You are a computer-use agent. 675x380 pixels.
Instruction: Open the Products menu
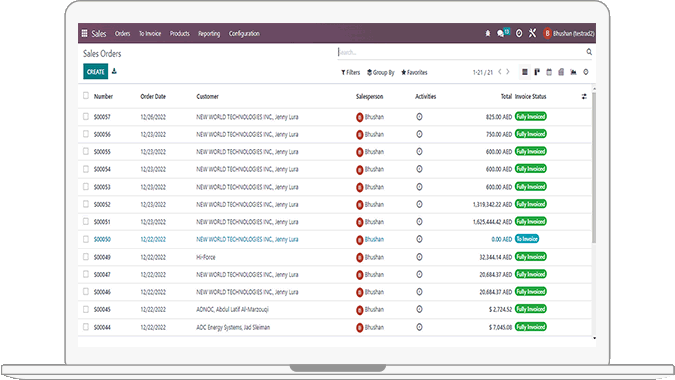pos(180,33)
